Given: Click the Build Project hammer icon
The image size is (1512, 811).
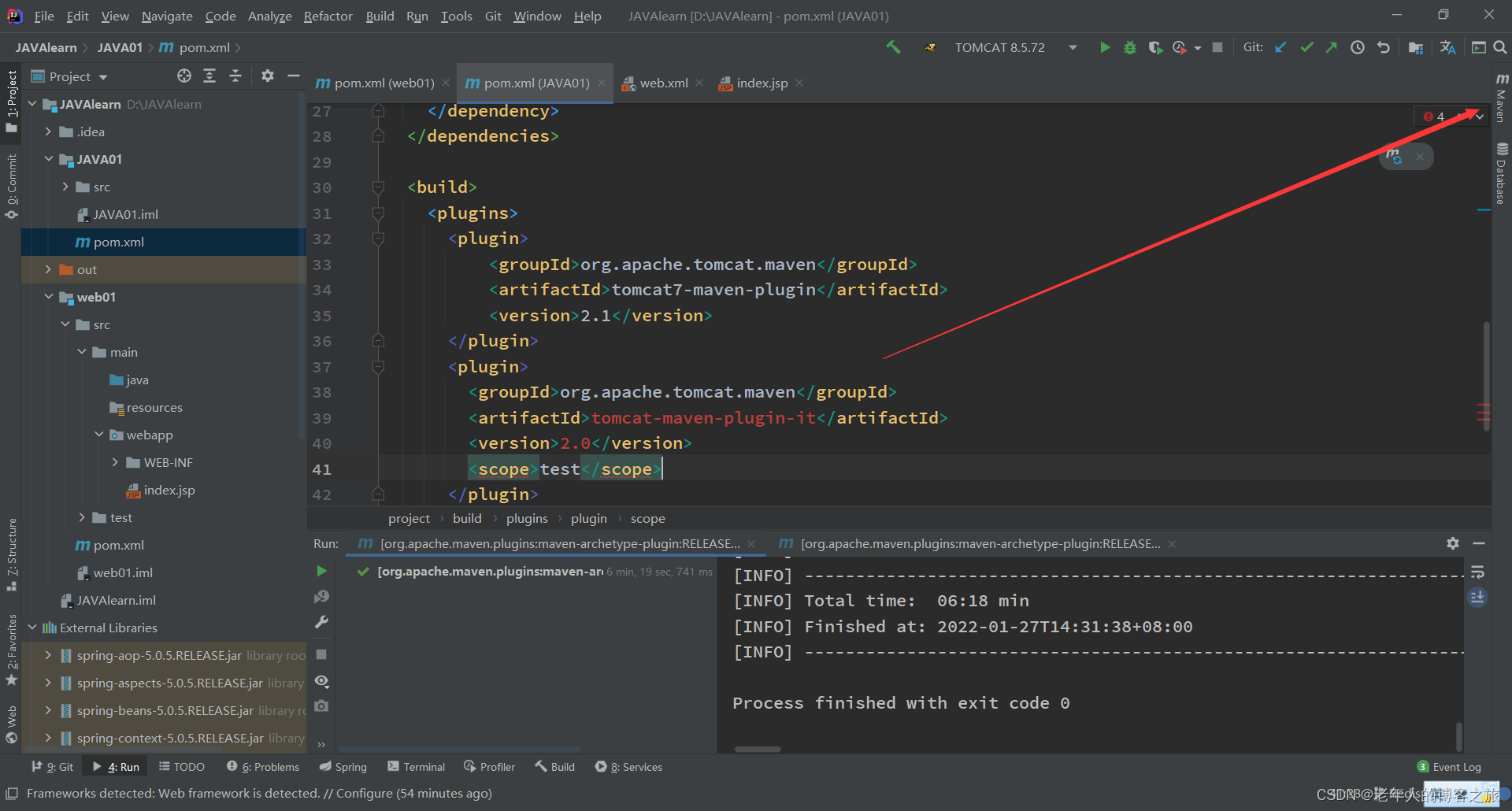Looking at the screenshot, I should tap(893, 47).
